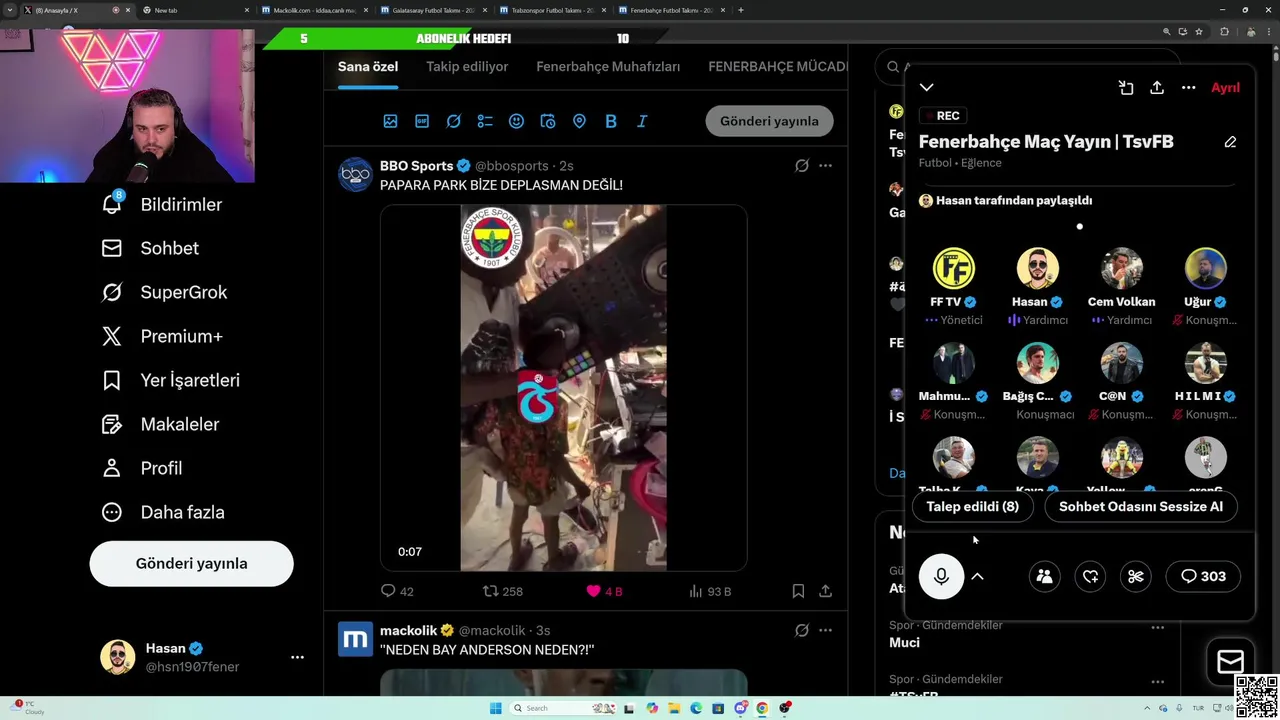Click the scissors clip icon

pos(1136,576)
